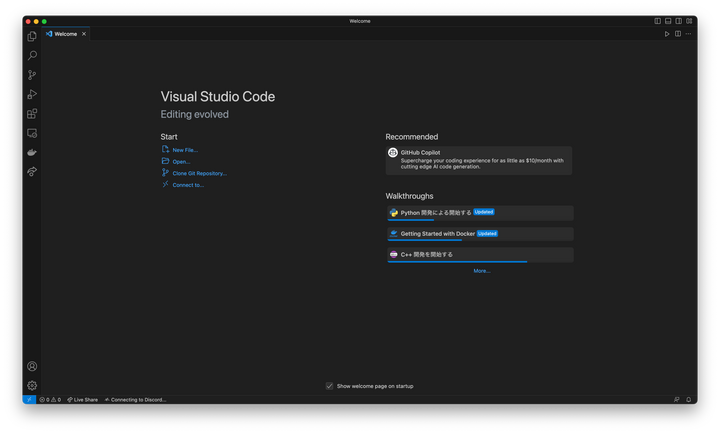
Task: Open Getting Started with Docker walkthrough
Action: click(x=480, y=234)
